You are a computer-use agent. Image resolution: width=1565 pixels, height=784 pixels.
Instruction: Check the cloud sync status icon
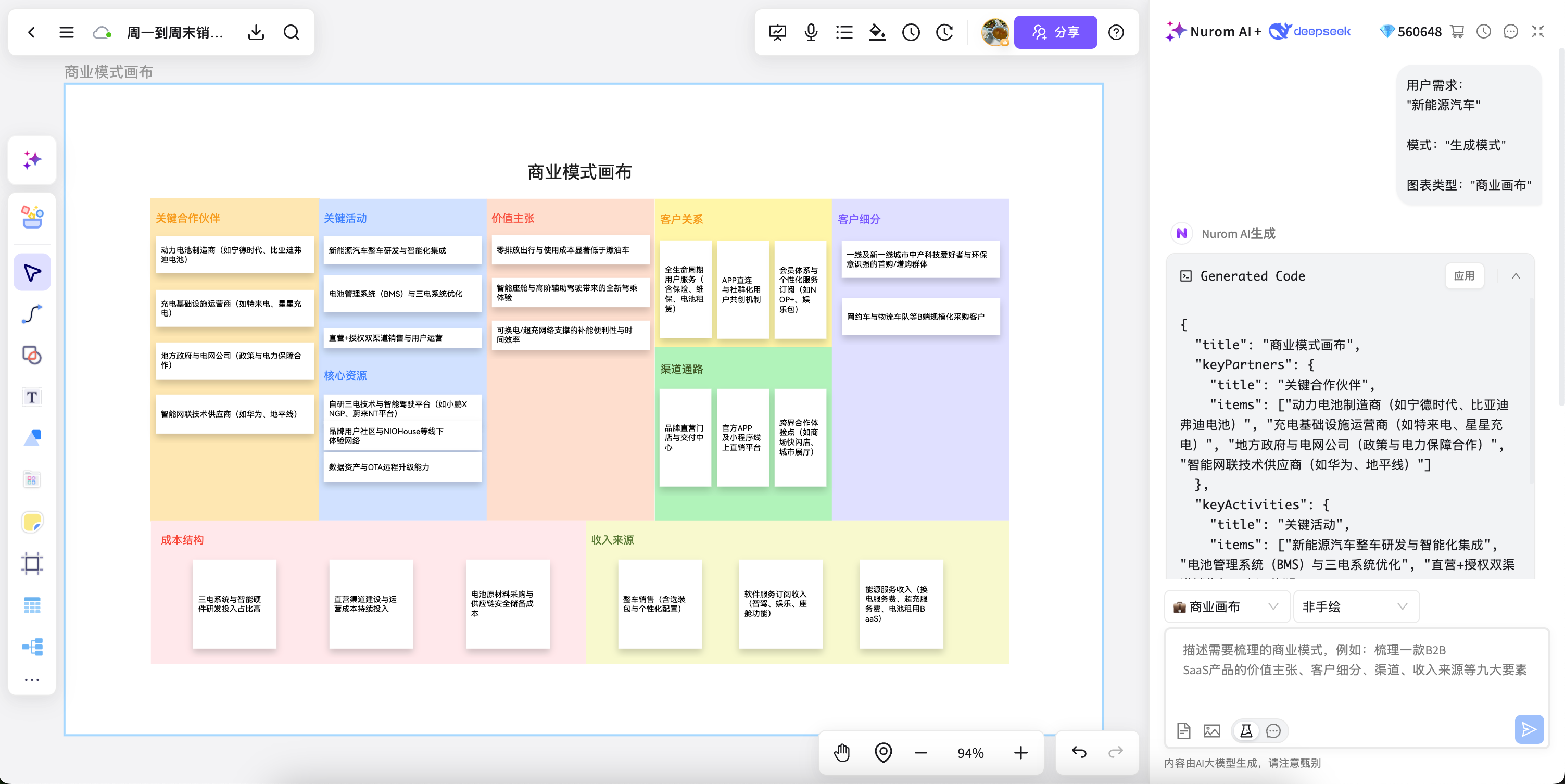coord(102,32)
